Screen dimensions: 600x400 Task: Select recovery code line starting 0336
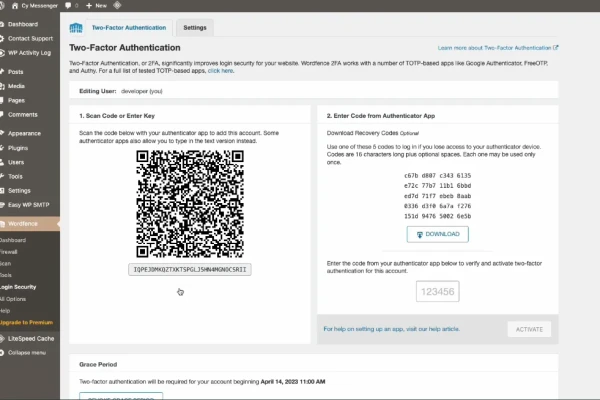437,206
